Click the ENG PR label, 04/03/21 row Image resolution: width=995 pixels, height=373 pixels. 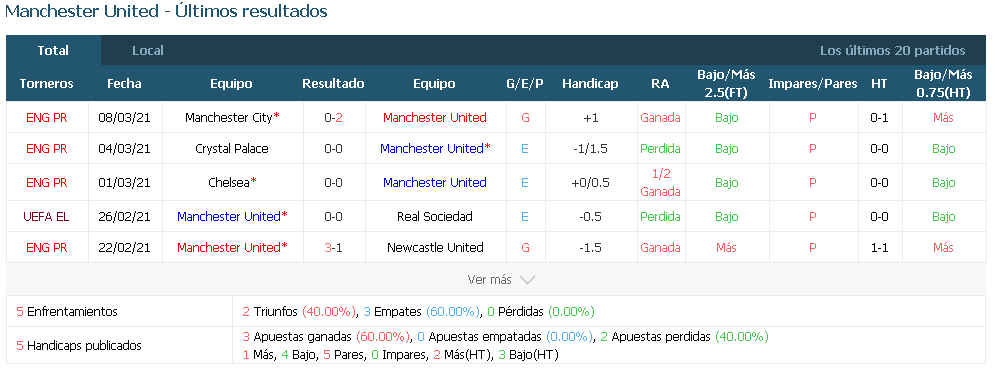click(x=46, y=148)
